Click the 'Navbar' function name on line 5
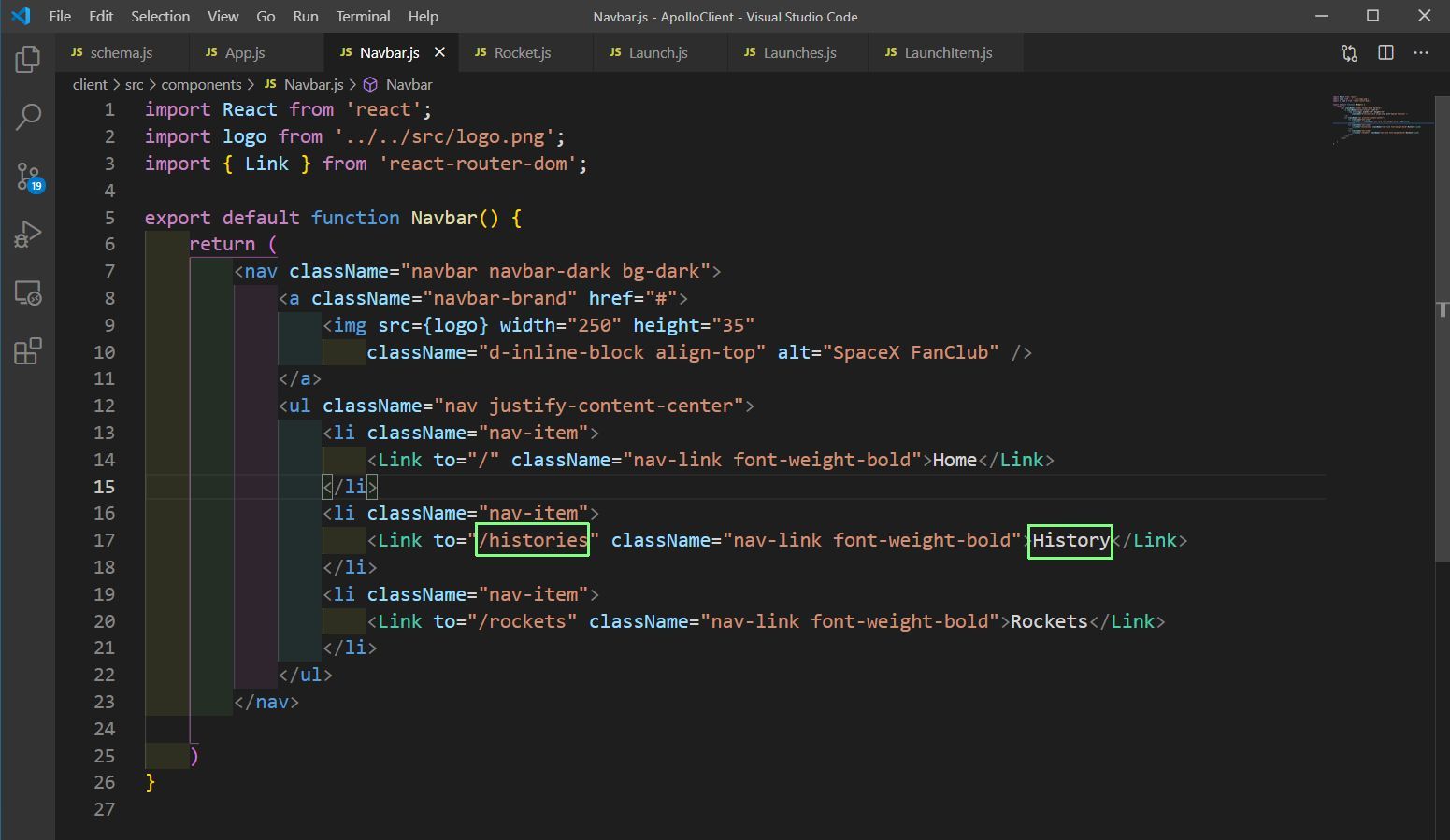The image size is (1450, 840). (444, 218)
